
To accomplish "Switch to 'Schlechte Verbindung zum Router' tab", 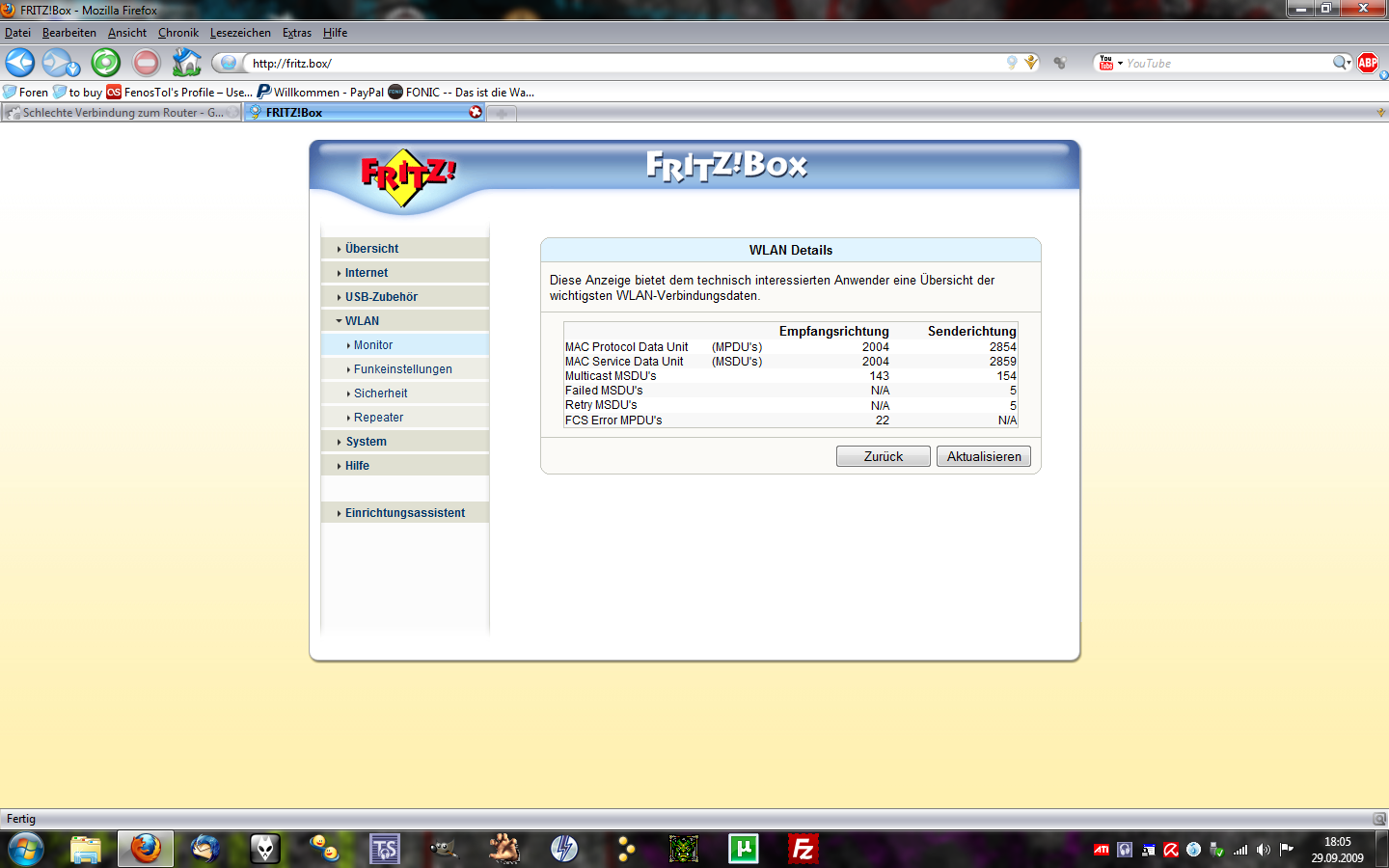I will click(121, 113).
